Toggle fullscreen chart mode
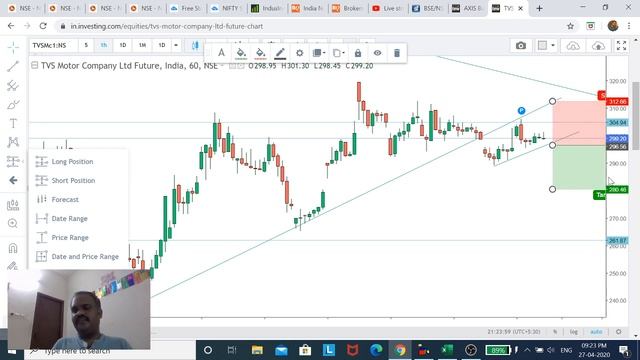640x360 pixels. [x=621, y=45]
